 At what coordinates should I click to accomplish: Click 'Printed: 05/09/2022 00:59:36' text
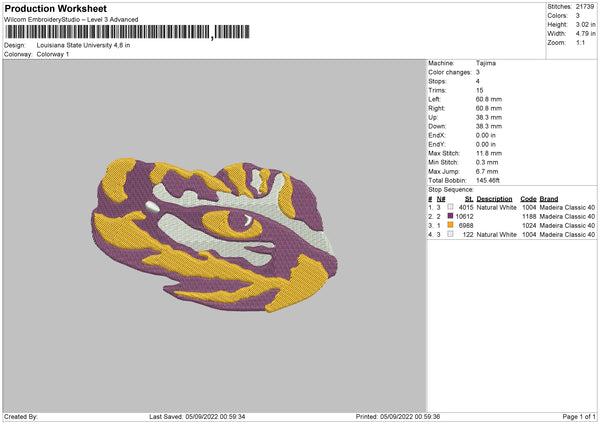tap(398, 417)
